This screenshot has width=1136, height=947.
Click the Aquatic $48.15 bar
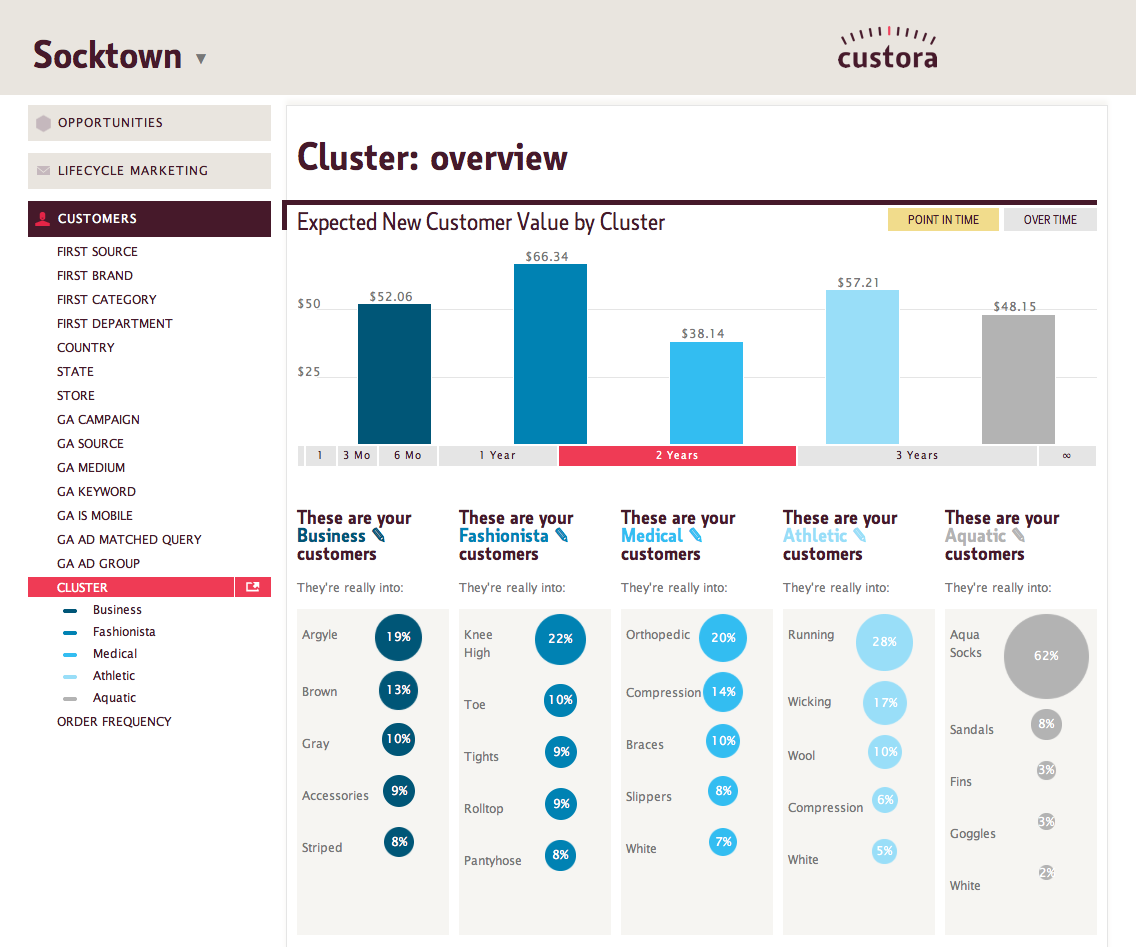click(x=1018, y=379)
